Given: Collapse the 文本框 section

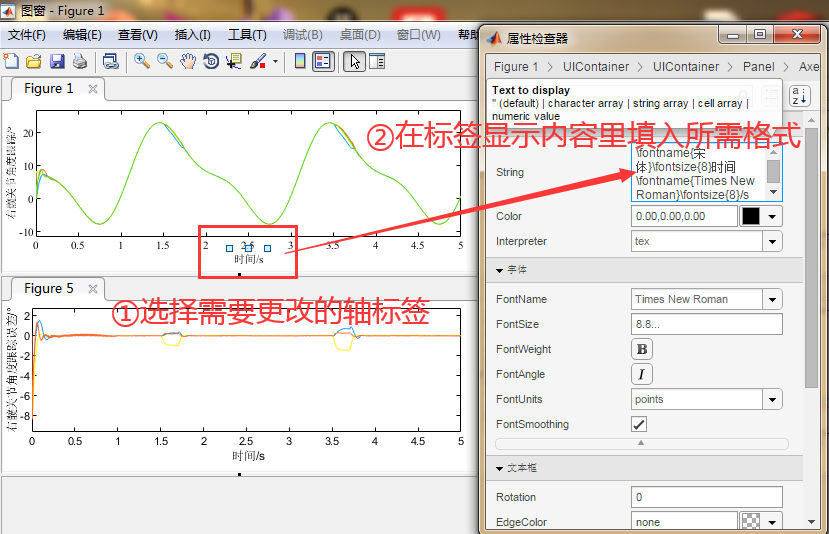Looking at the screenshot, I should 499,468.
